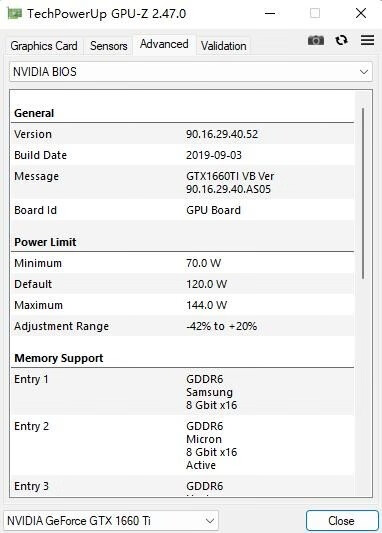Viewport: 382px width, 533px height.
Task: Click the vertical scrollbar thumb
Action: click(x=363, y=193)
